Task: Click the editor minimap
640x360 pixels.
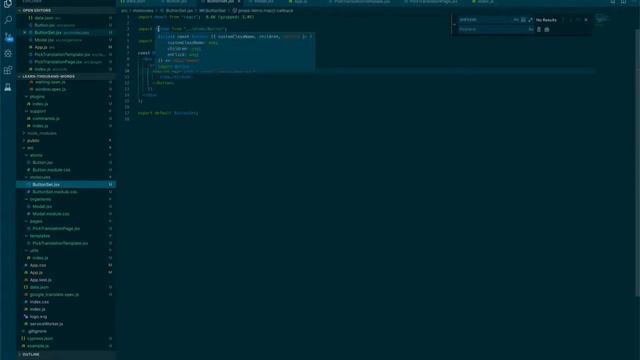Action: point(602,20)
